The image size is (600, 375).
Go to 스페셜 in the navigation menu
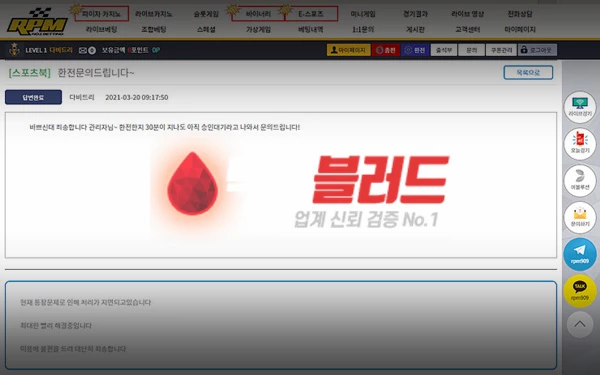pos(206,29)
